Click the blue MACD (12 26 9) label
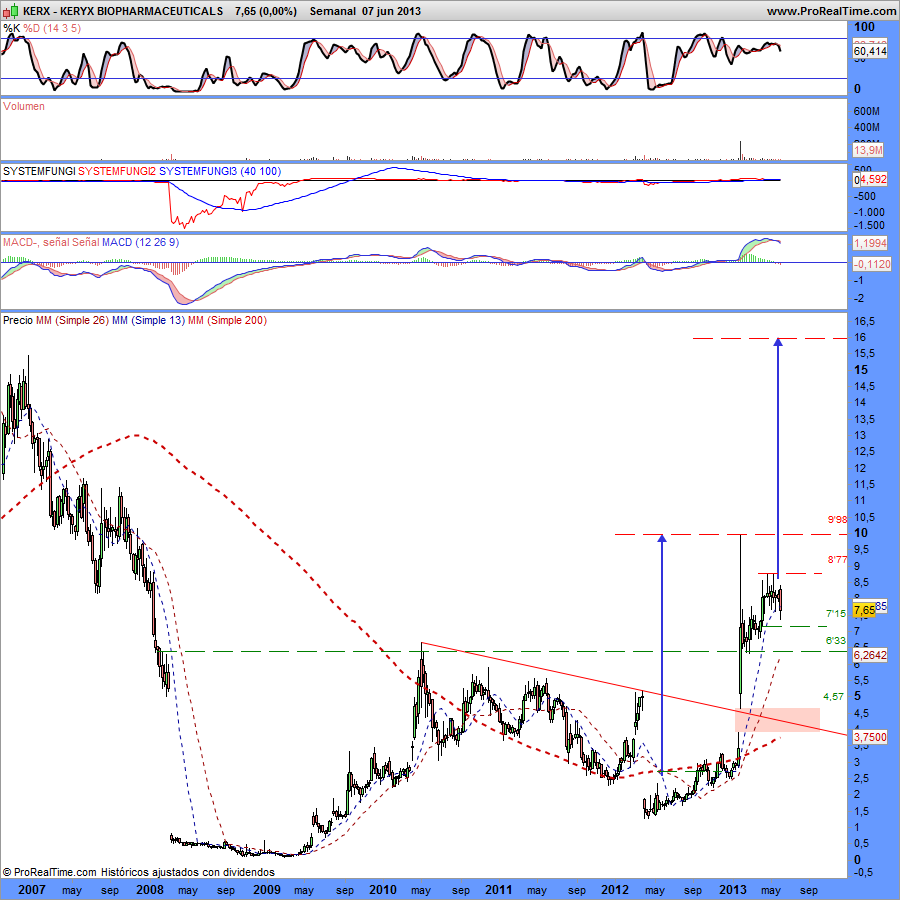The width and height of the screenshot is (900, 900). (141, 242)
